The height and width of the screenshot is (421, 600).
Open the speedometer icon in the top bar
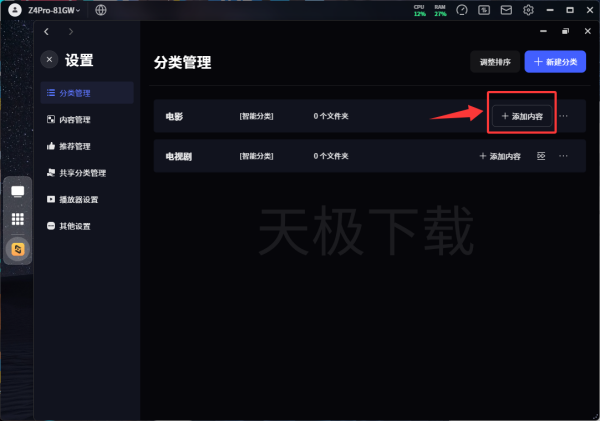(x=462, y=10)
